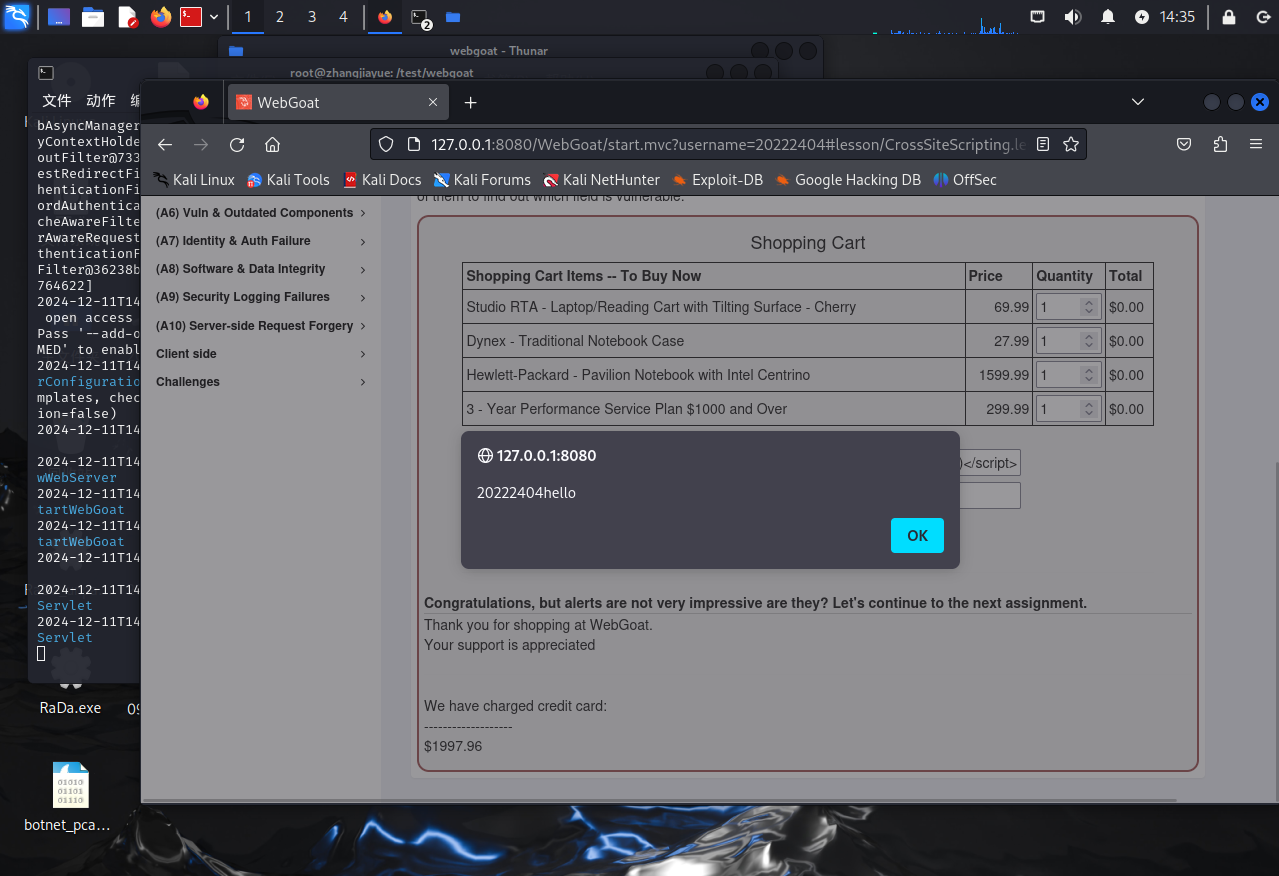Select the WebGoat browser tab
The image size is (1279, 876).
338,102
